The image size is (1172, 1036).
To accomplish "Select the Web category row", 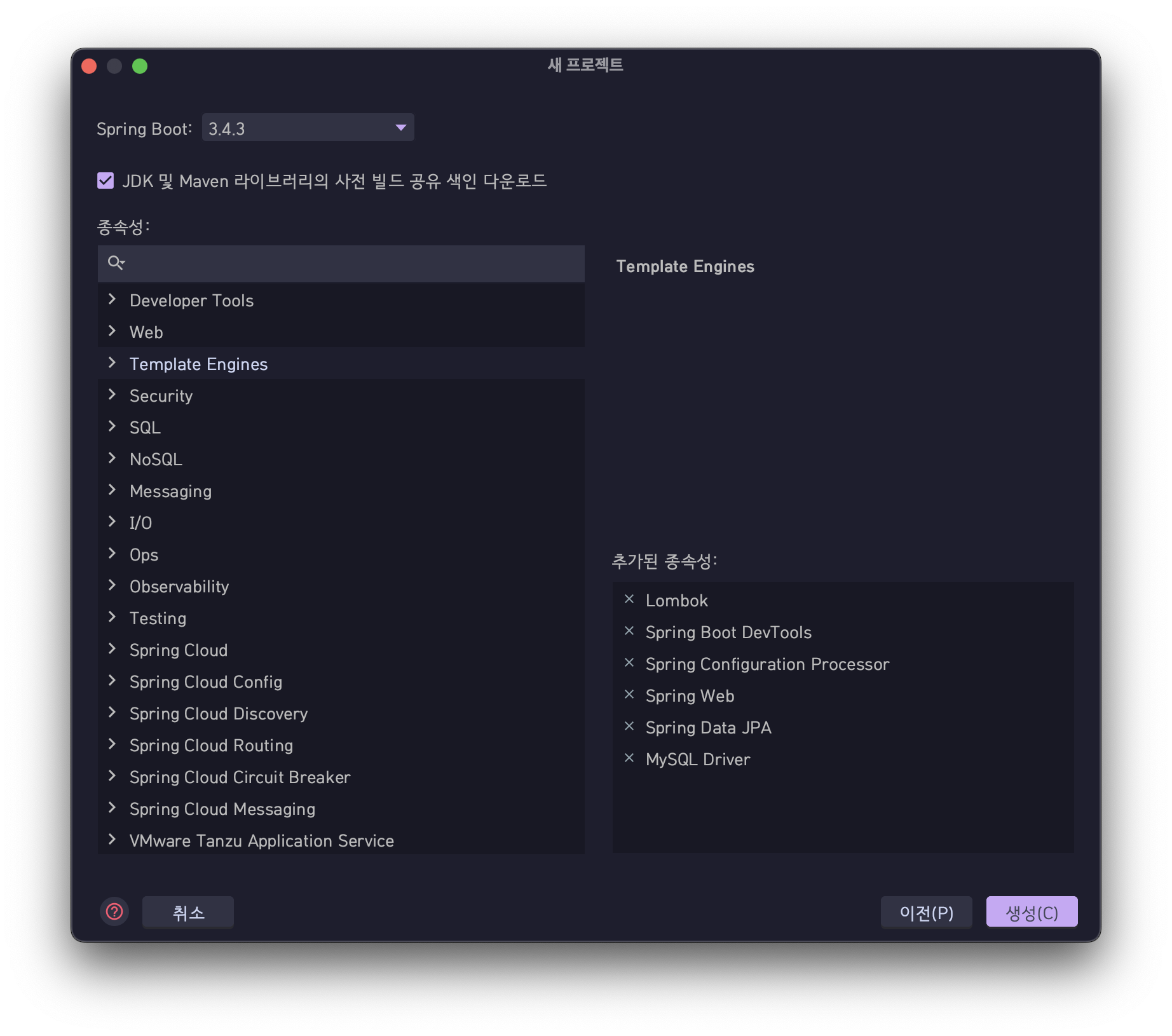I will coord(341,332).
